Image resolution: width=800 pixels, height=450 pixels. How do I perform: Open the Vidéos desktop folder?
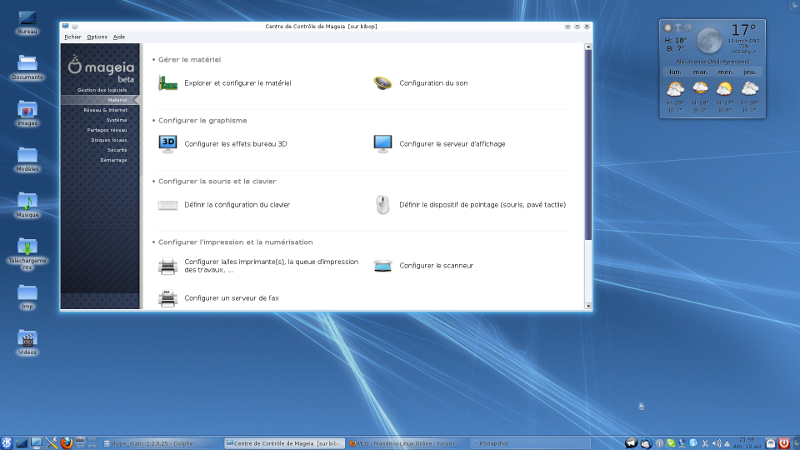tap(27, 342)
